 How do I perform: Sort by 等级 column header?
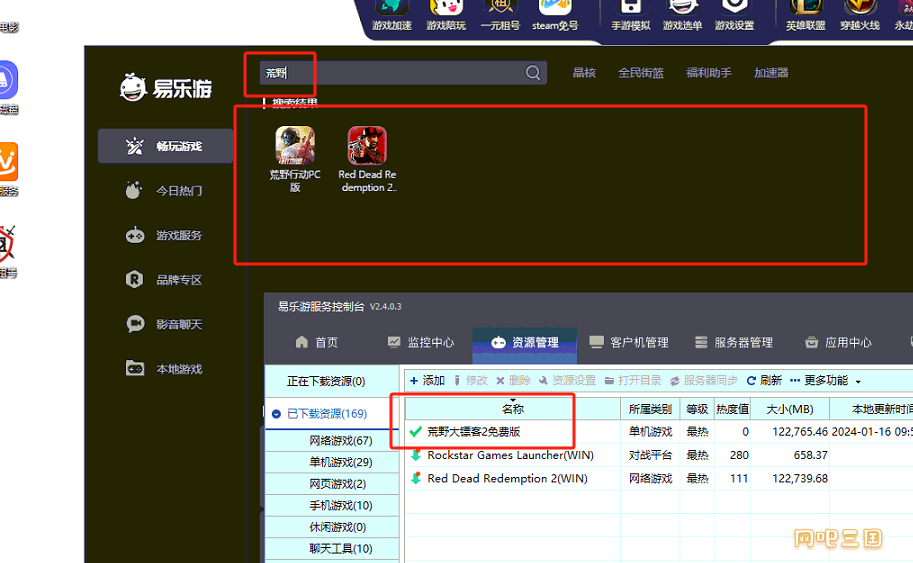pos(698,409)
